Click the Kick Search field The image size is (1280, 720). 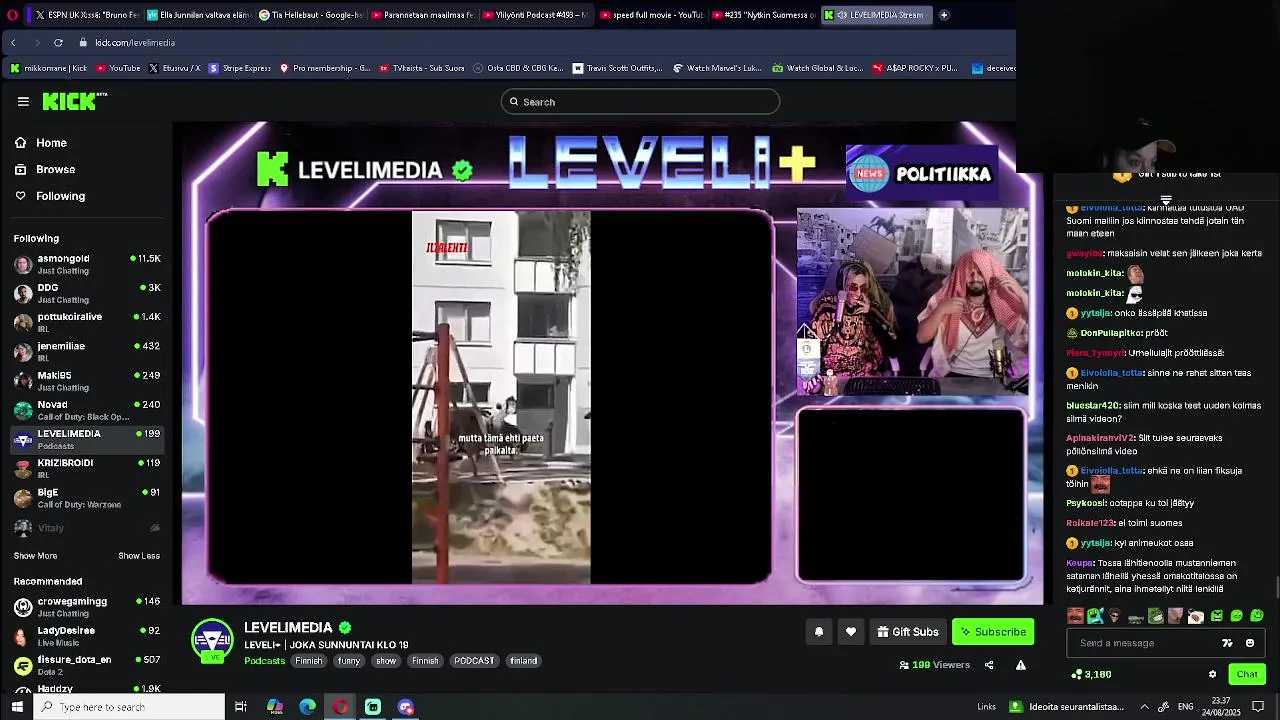coord(640,101)
